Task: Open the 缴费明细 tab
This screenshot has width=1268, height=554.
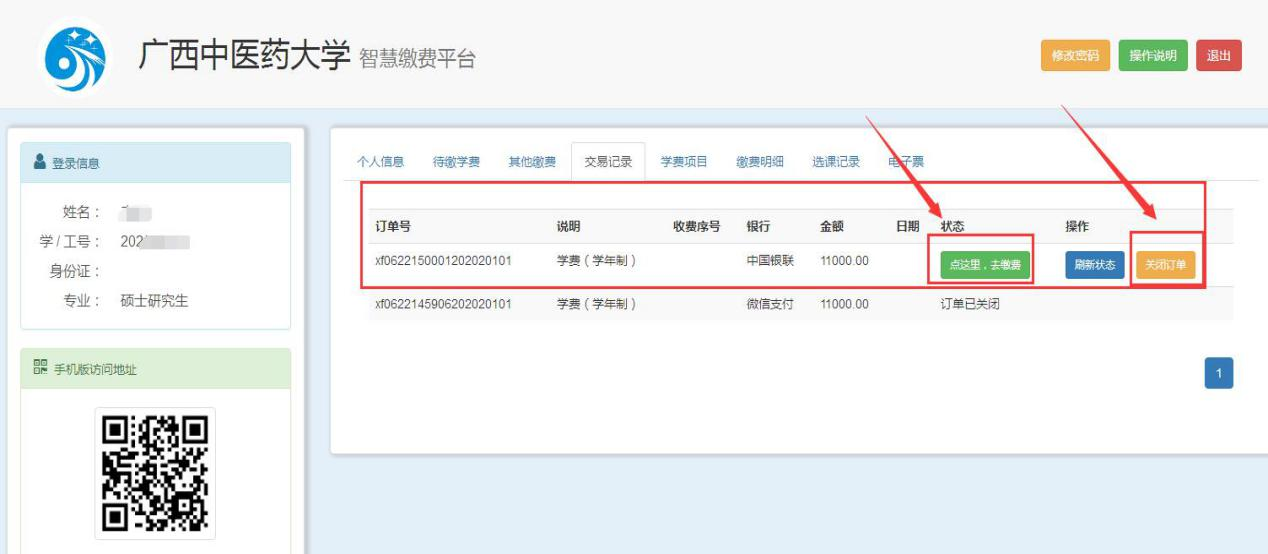Action: 760,162
